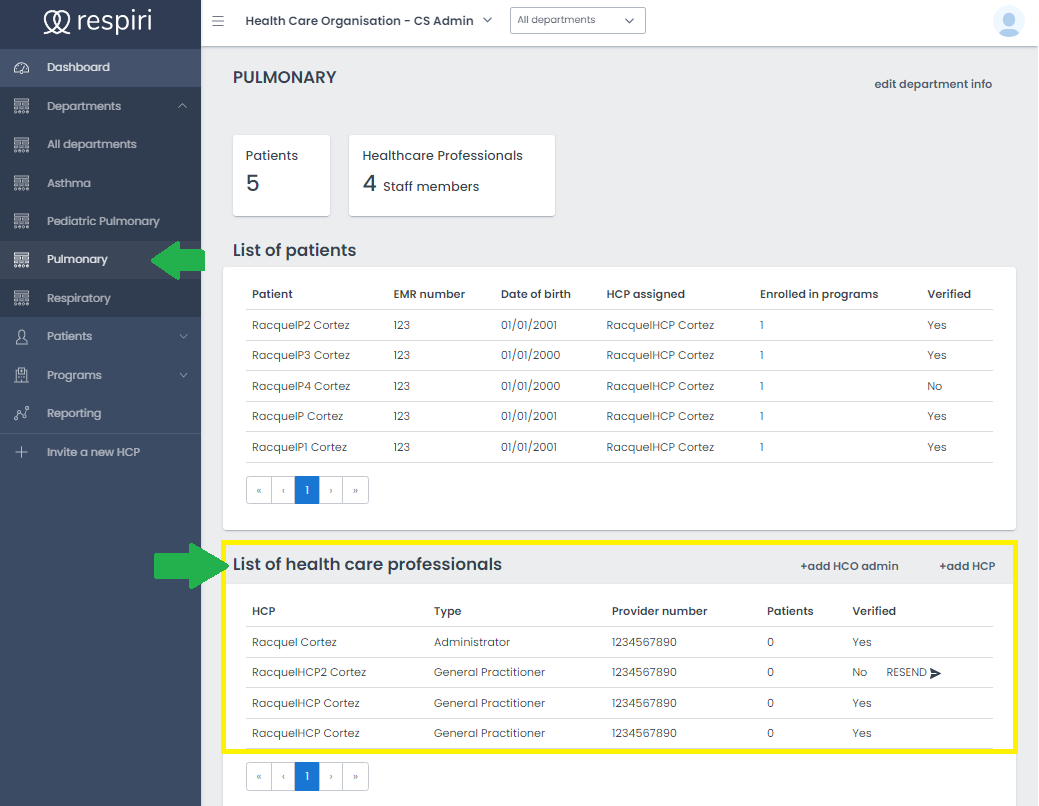The height and width of the screenshot is (806, 1039).
Task: Open the Respiratory department
Action: click(78, 298)
